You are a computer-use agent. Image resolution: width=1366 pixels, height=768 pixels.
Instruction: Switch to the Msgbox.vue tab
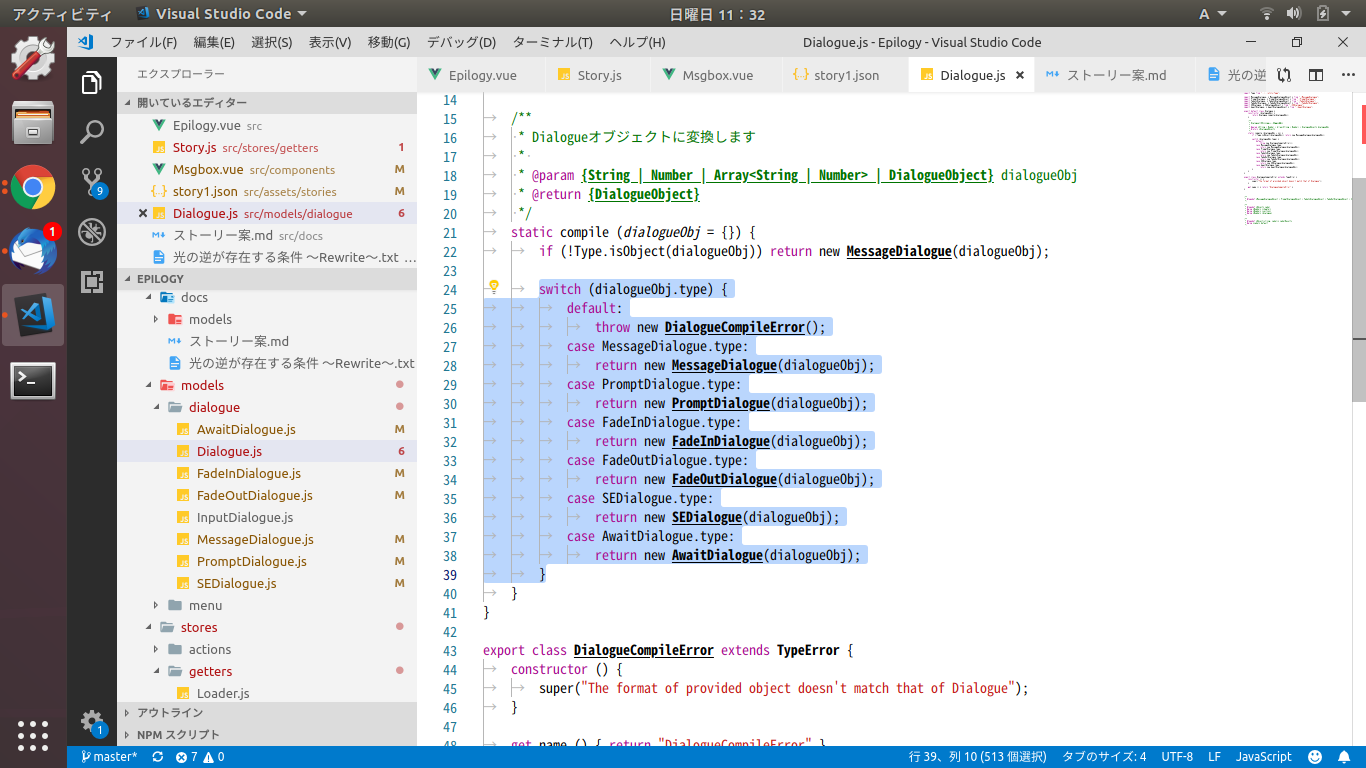(717, 75)
